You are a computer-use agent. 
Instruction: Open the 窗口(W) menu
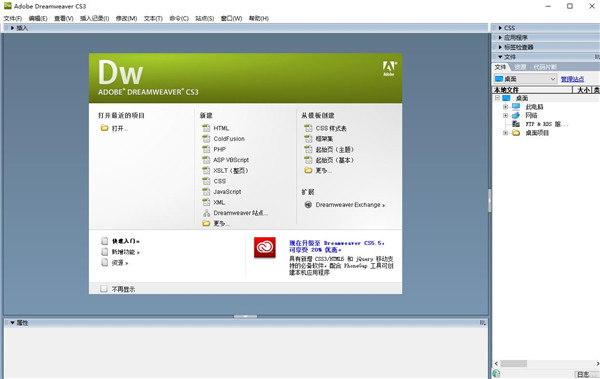coord(232,18)
